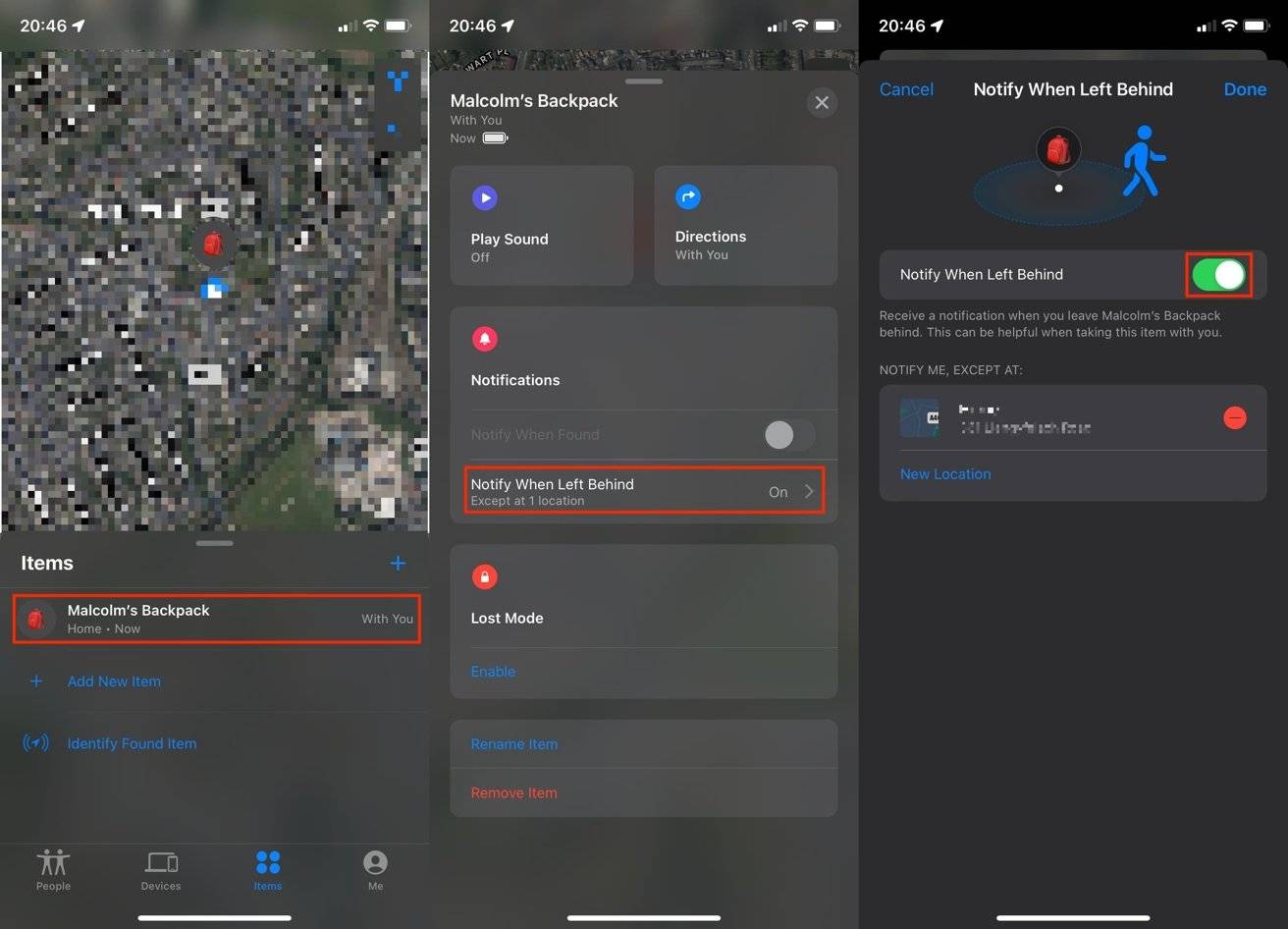Add item with the plus beside Items

click(398, 563)
